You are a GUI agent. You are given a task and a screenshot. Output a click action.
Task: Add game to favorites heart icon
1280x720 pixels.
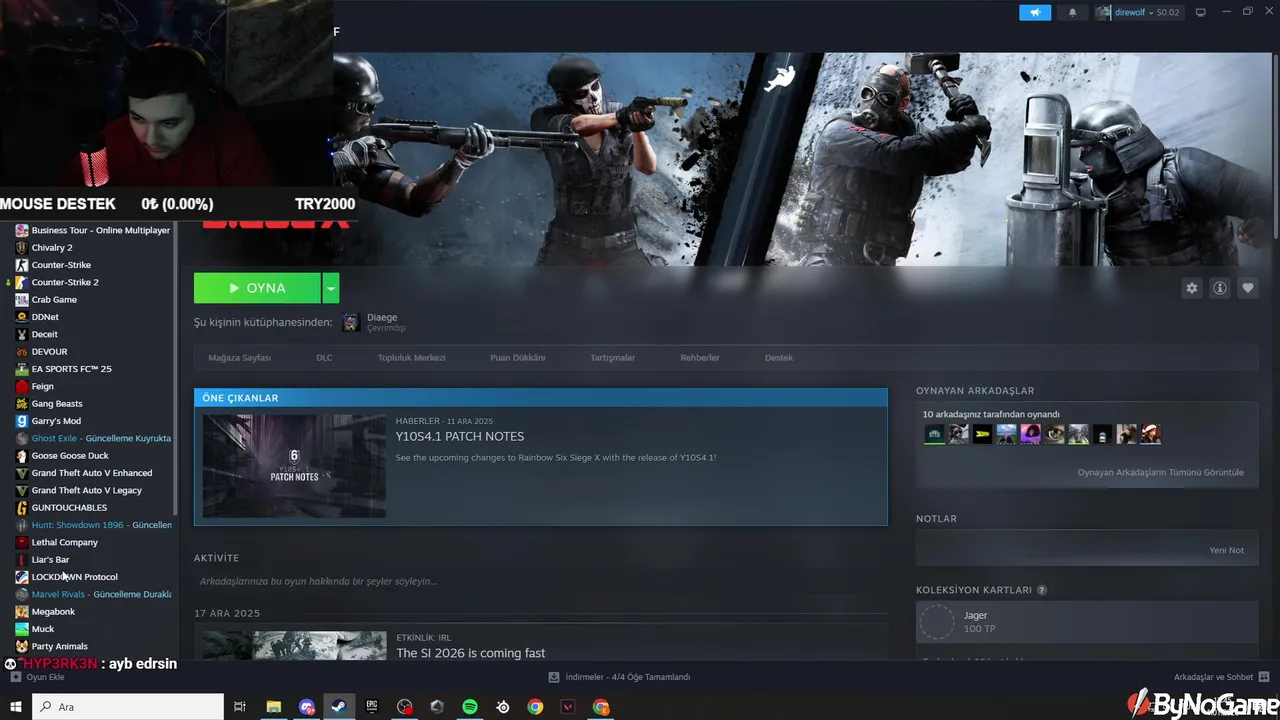coord(1248,288)
